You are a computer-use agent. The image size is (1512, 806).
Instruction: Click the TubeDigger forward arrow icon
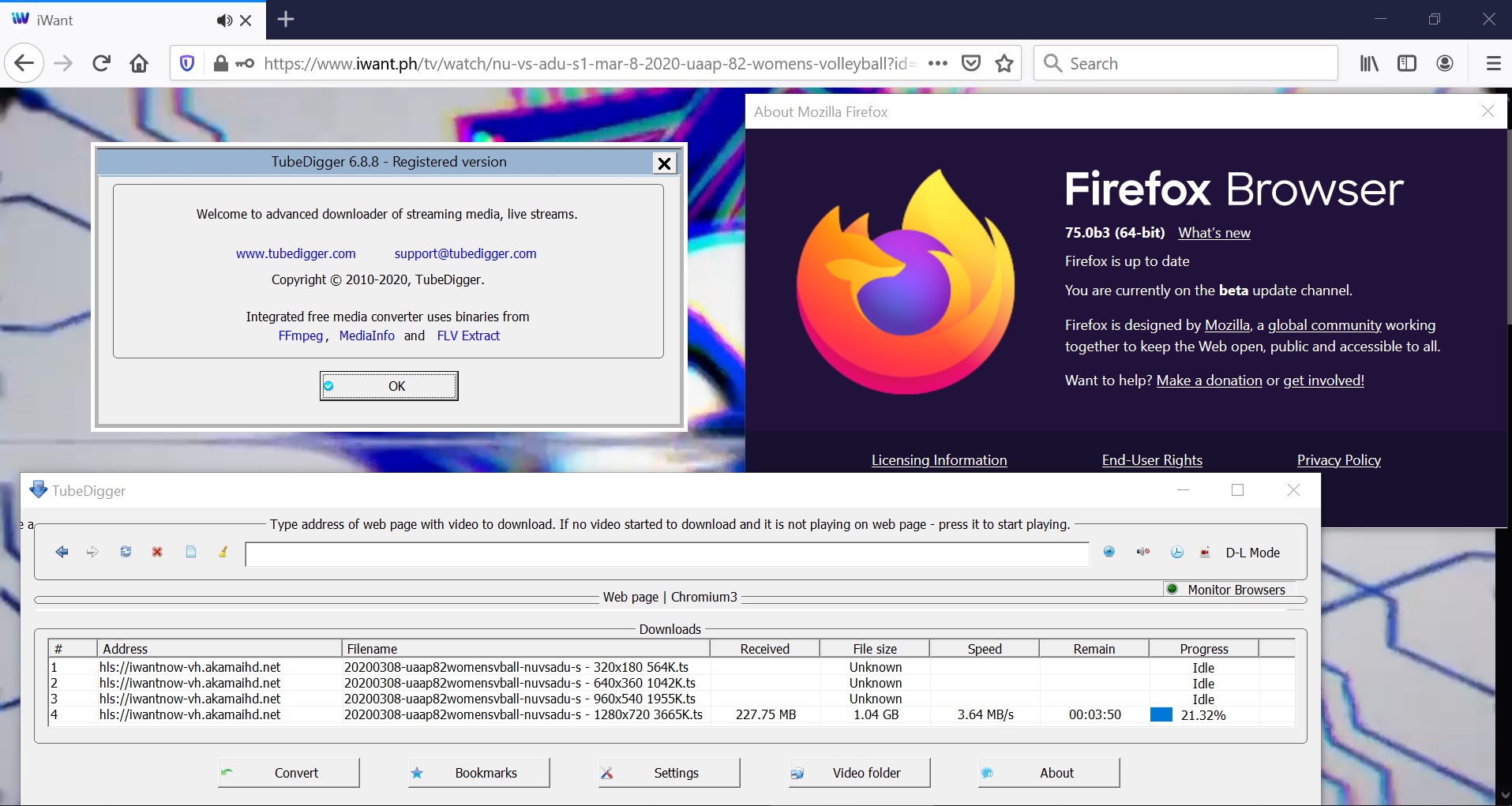pos(92,552)
